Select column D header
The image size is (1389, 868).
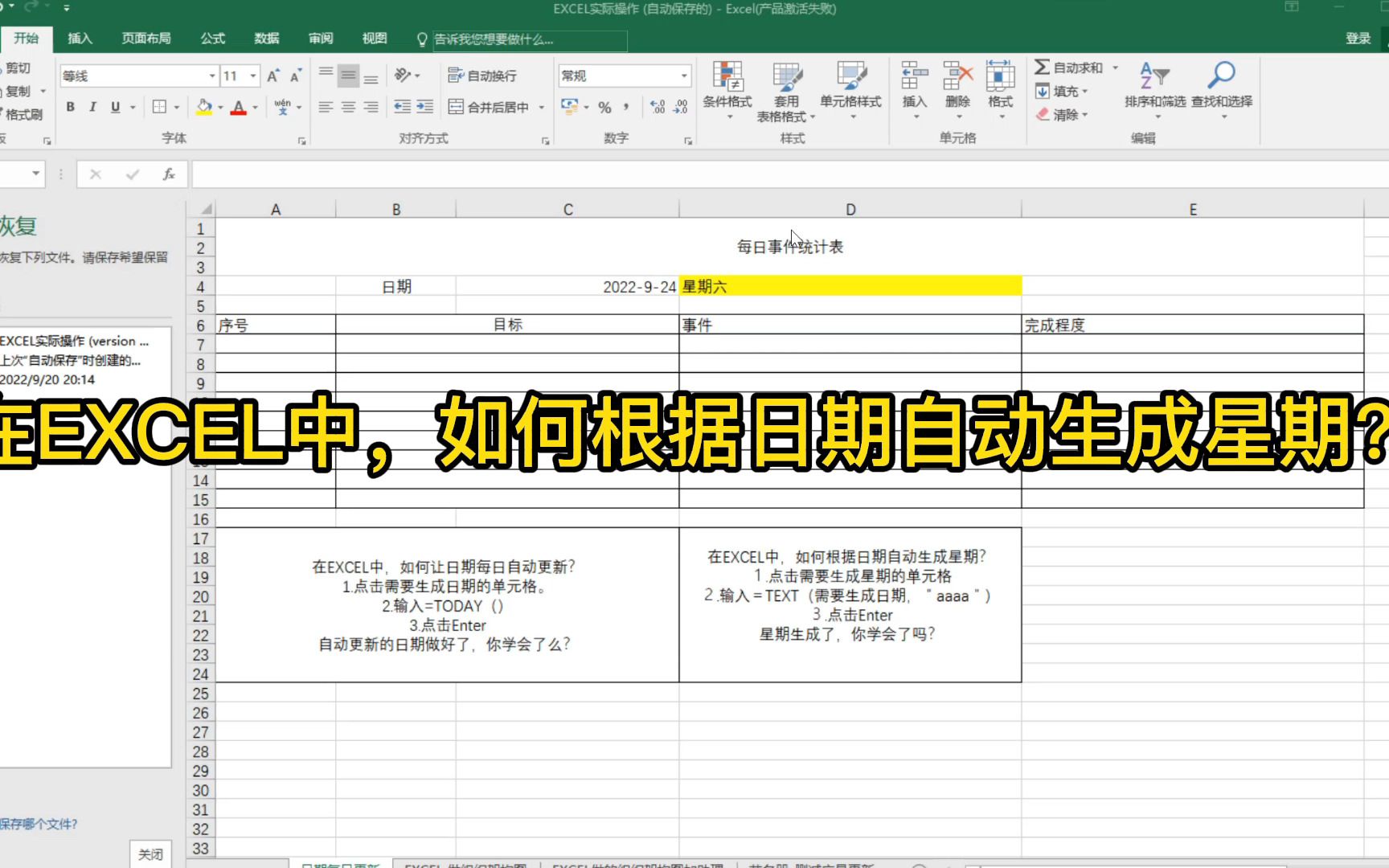coord(850,209)
